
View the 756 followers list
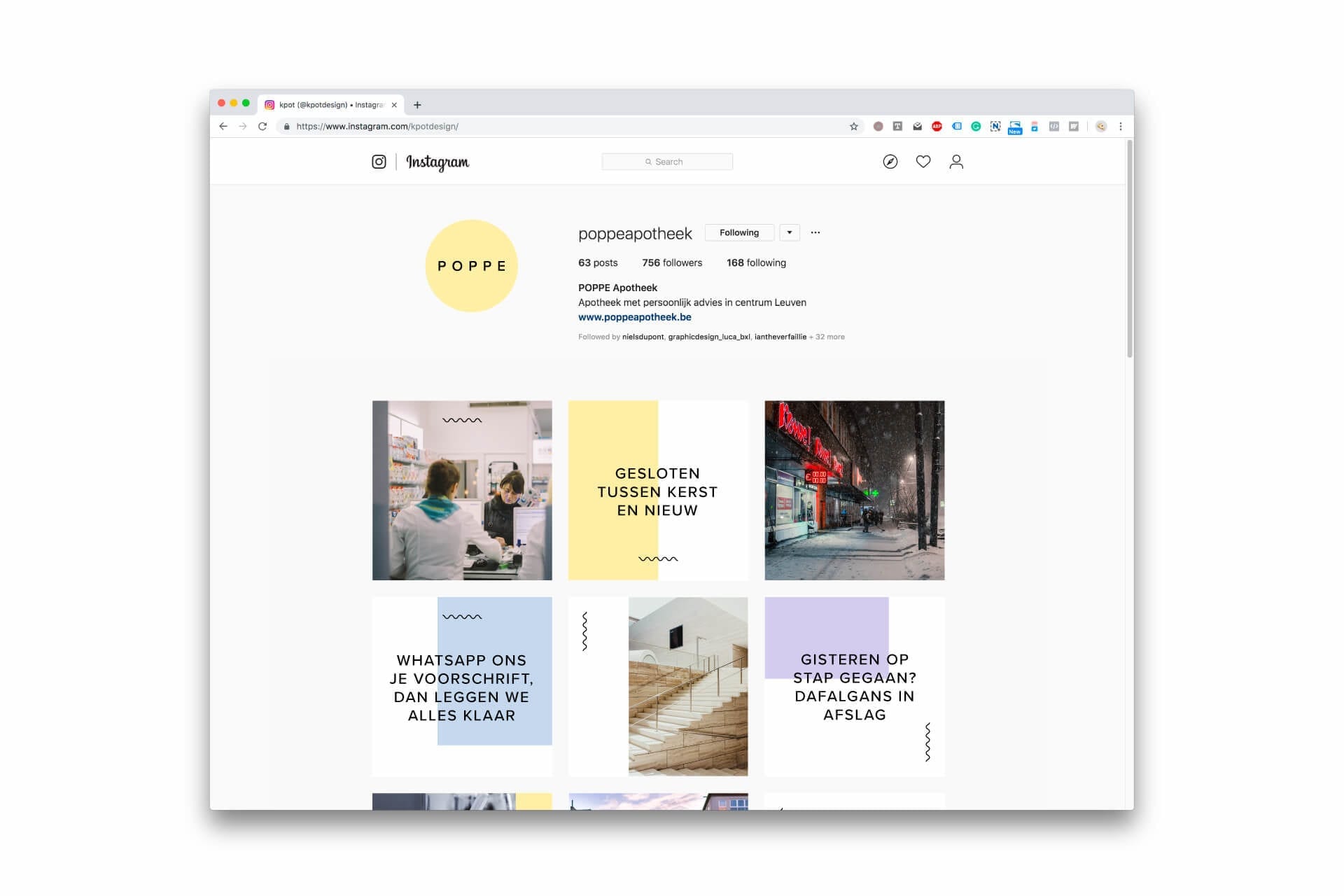(672, 262)
